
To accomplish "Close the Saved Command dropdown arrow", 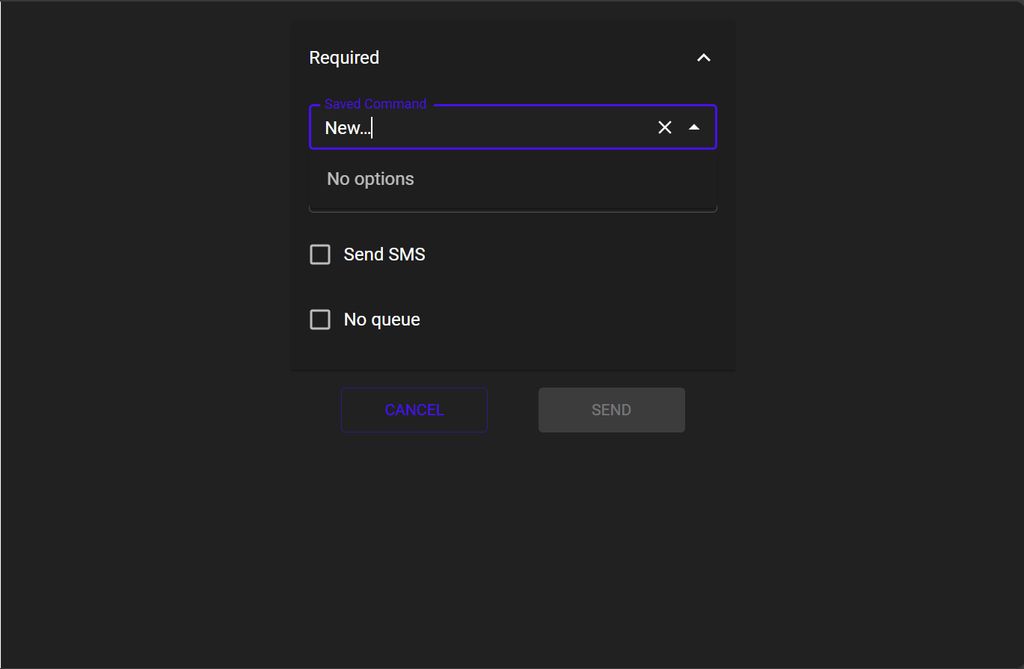I will pyautogui.click(x=694, y=127).
